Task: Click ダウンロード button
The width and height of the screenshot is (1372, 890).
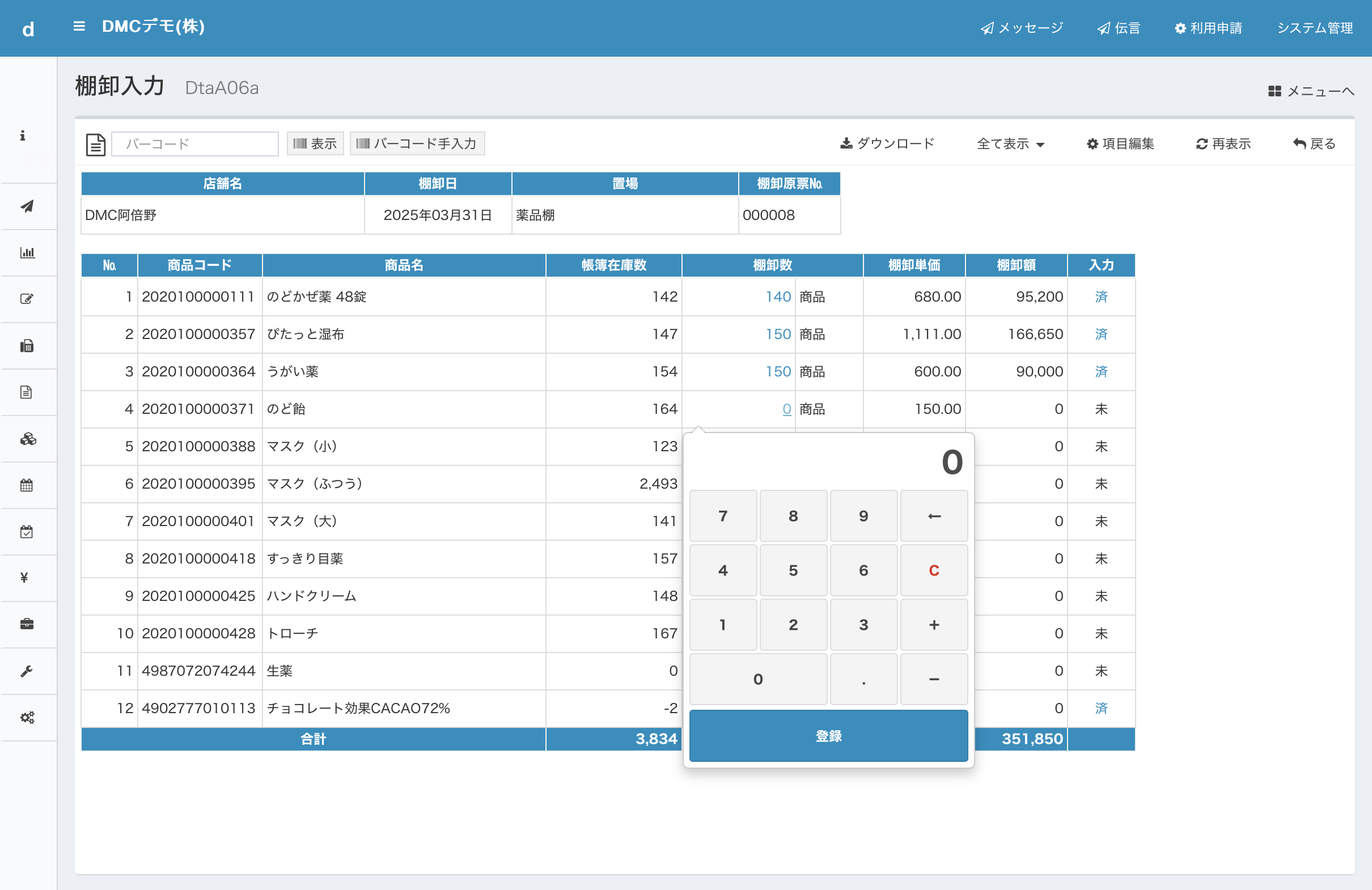Action: click(887, 143)
